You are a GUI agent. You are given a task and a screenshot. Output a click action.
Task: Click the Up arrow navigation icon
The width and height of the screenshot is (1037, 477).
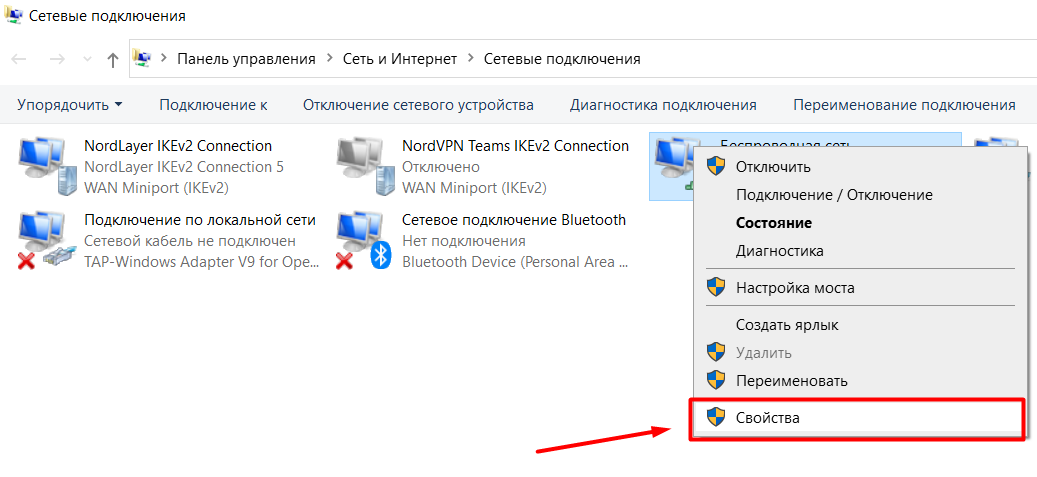[113, 60]
